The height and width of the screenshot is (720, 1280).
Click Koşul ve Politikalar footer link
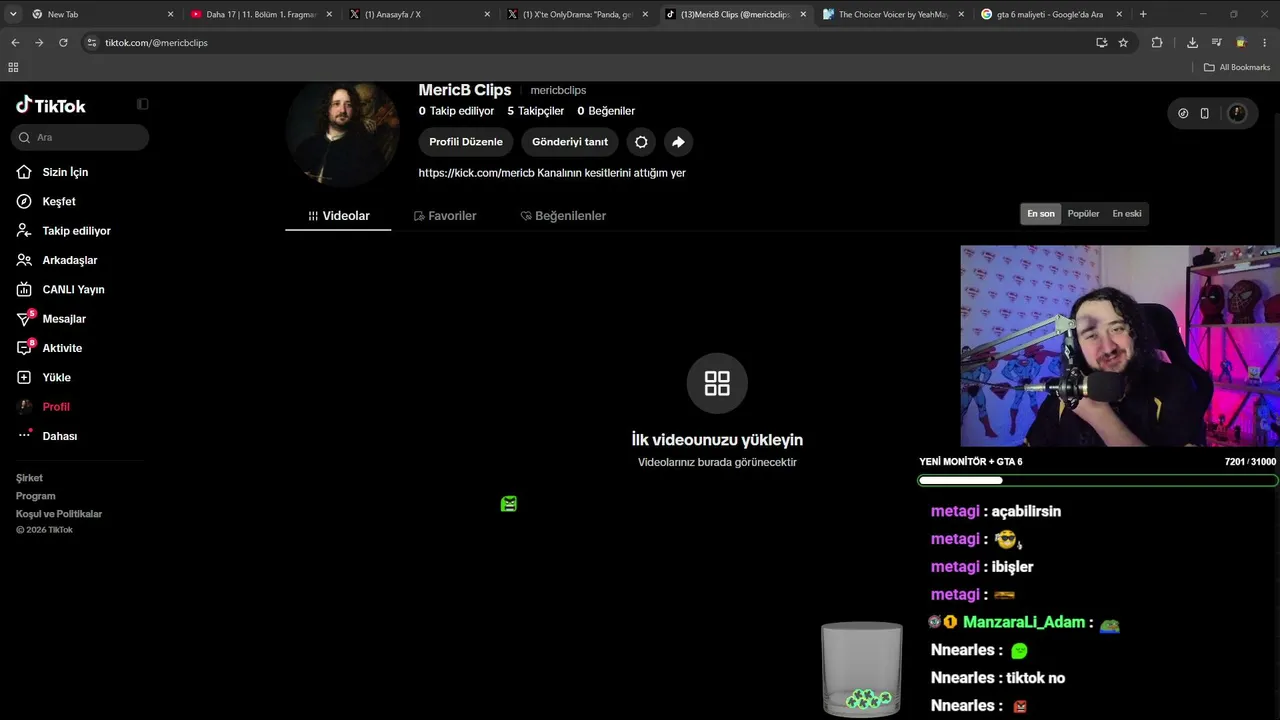59,514
